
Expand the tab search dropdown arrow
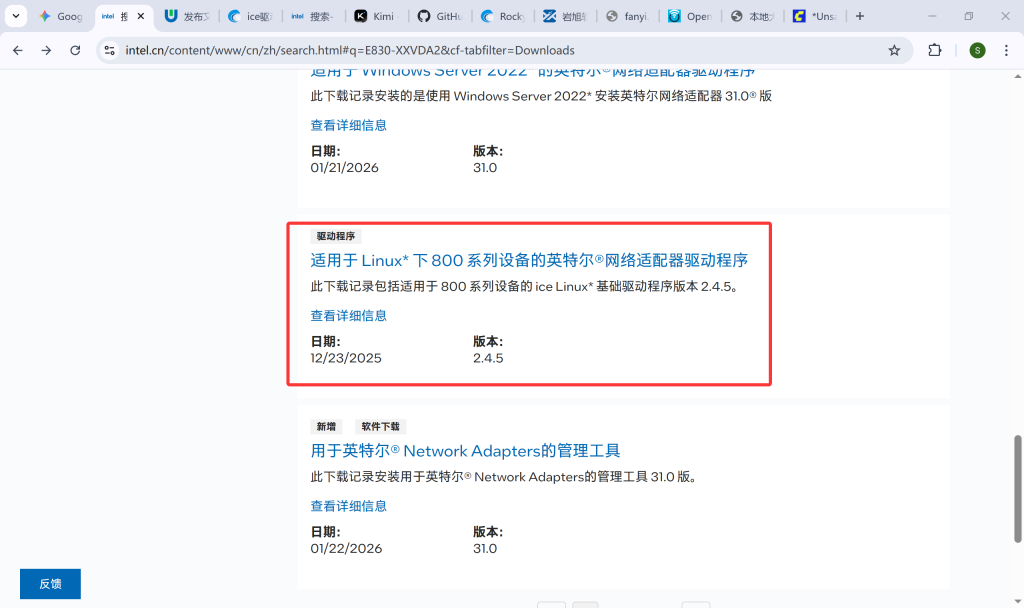(15, 16)
